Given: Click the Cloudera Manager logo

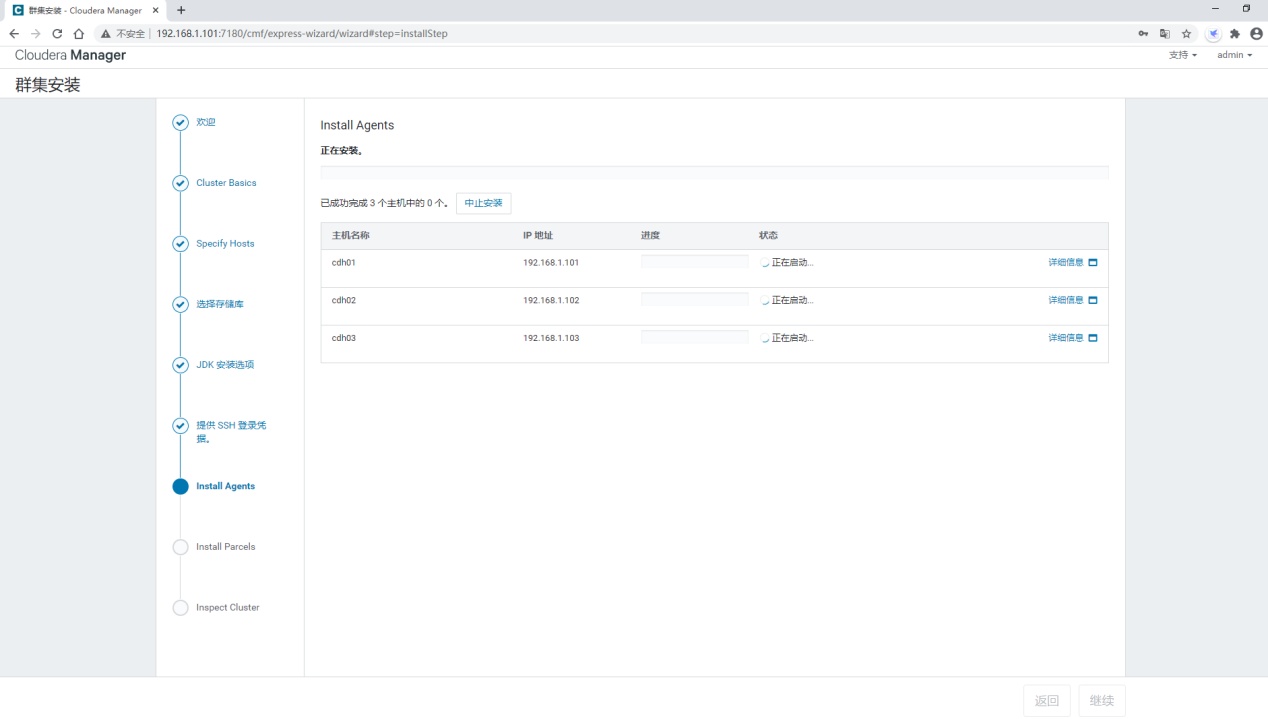Looking at the screenshot, I should coord(70,55).
